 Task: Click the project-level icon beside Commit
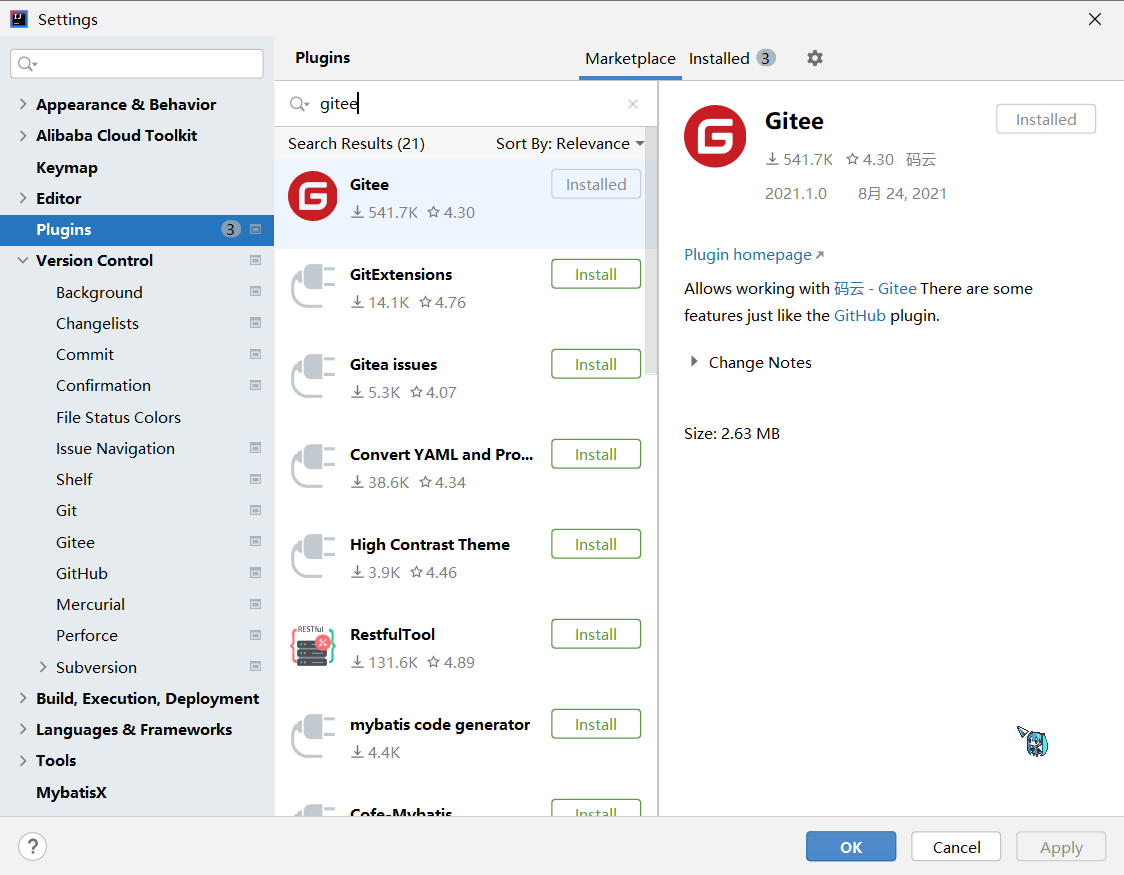coord(255,354)
